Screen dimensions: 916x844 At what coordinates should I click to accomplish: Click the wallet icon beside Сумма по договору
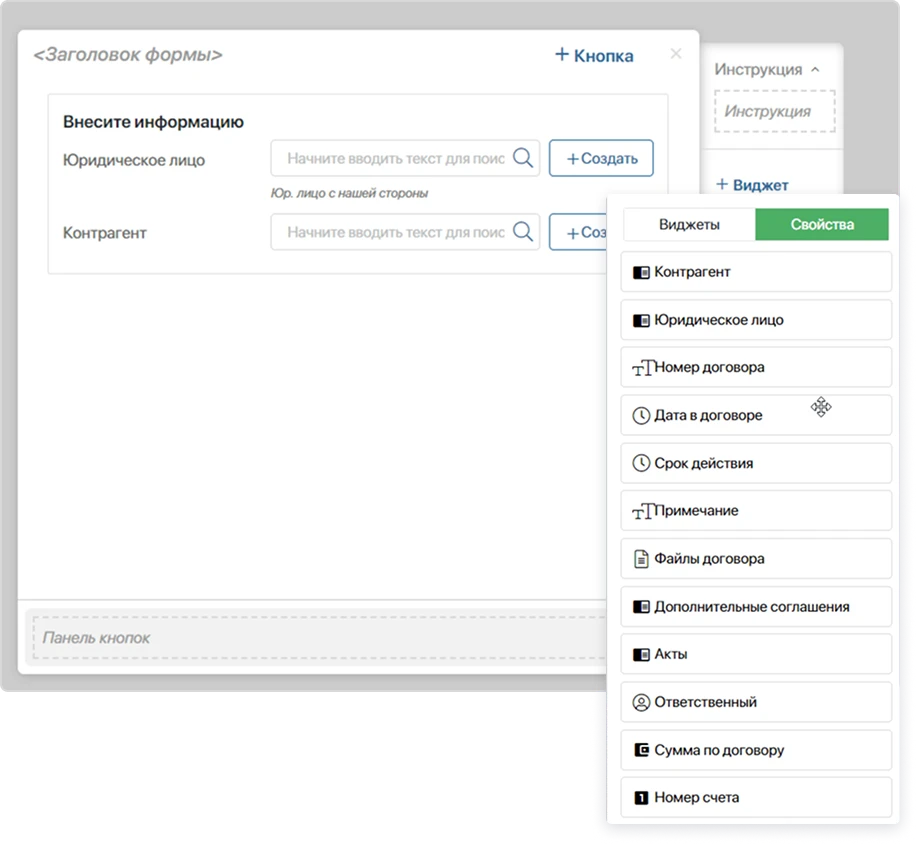click(x=641, y=750)
